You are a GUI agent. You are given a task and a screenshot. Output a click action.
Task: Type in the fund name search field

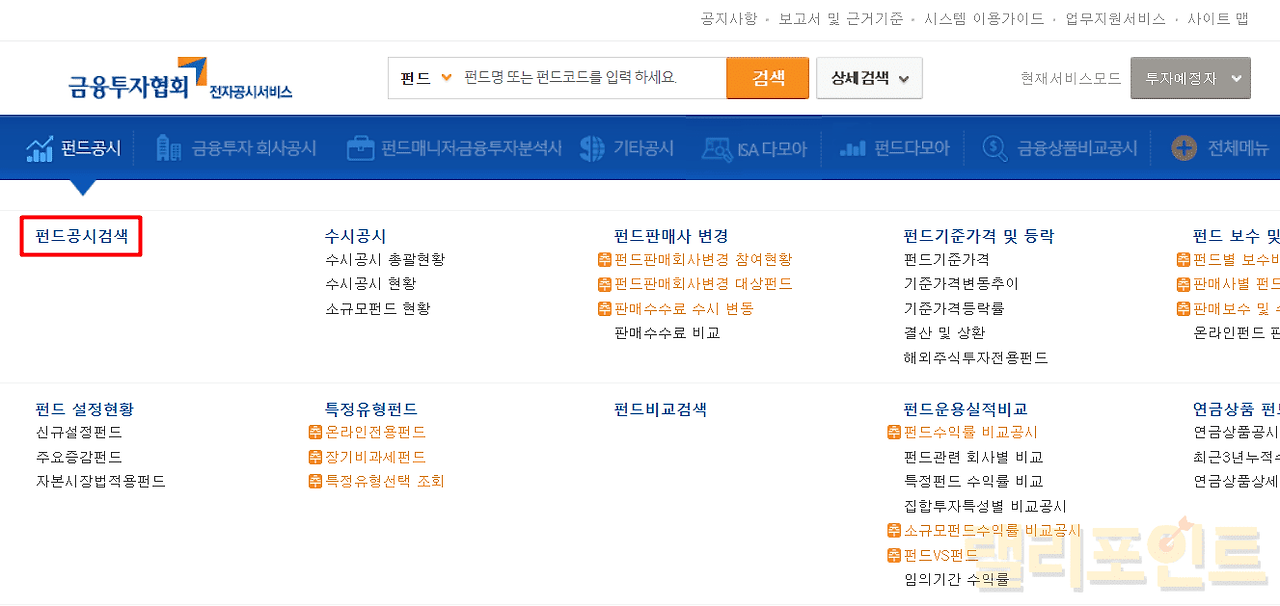point(590,78)
